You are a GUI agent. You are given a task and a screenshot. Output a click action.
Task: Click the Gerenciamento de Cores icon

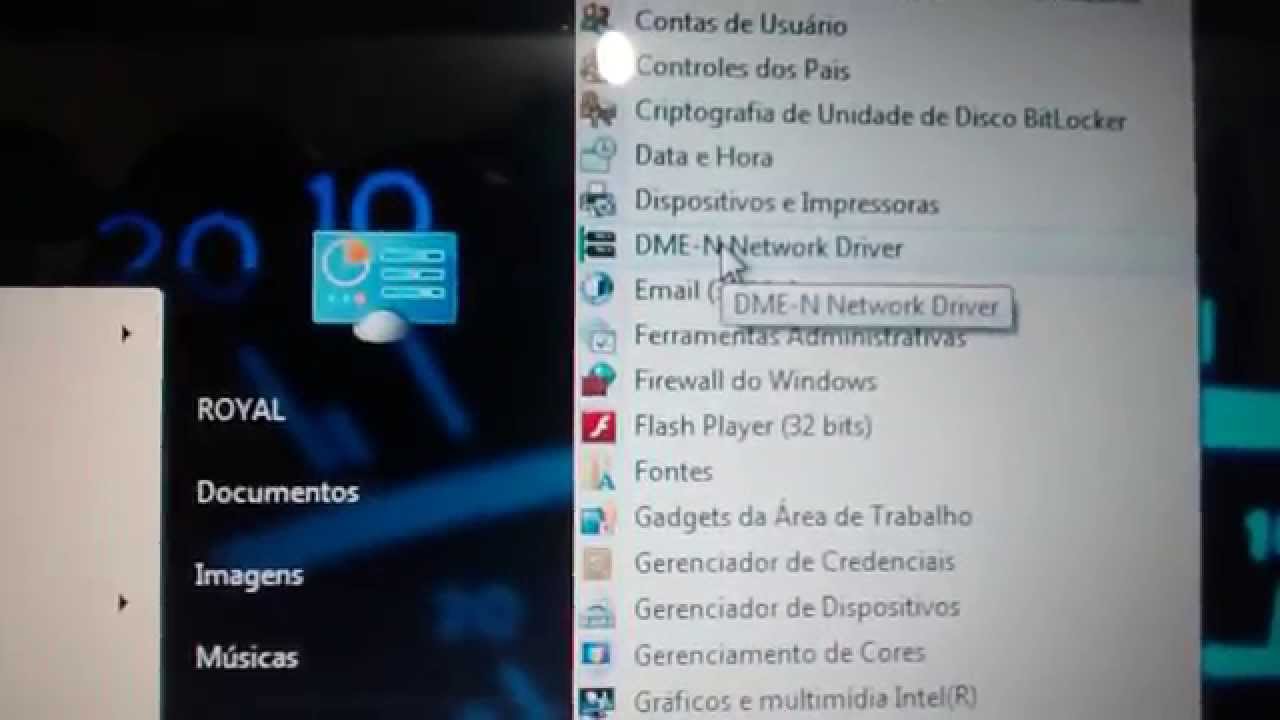pos(598,654)
